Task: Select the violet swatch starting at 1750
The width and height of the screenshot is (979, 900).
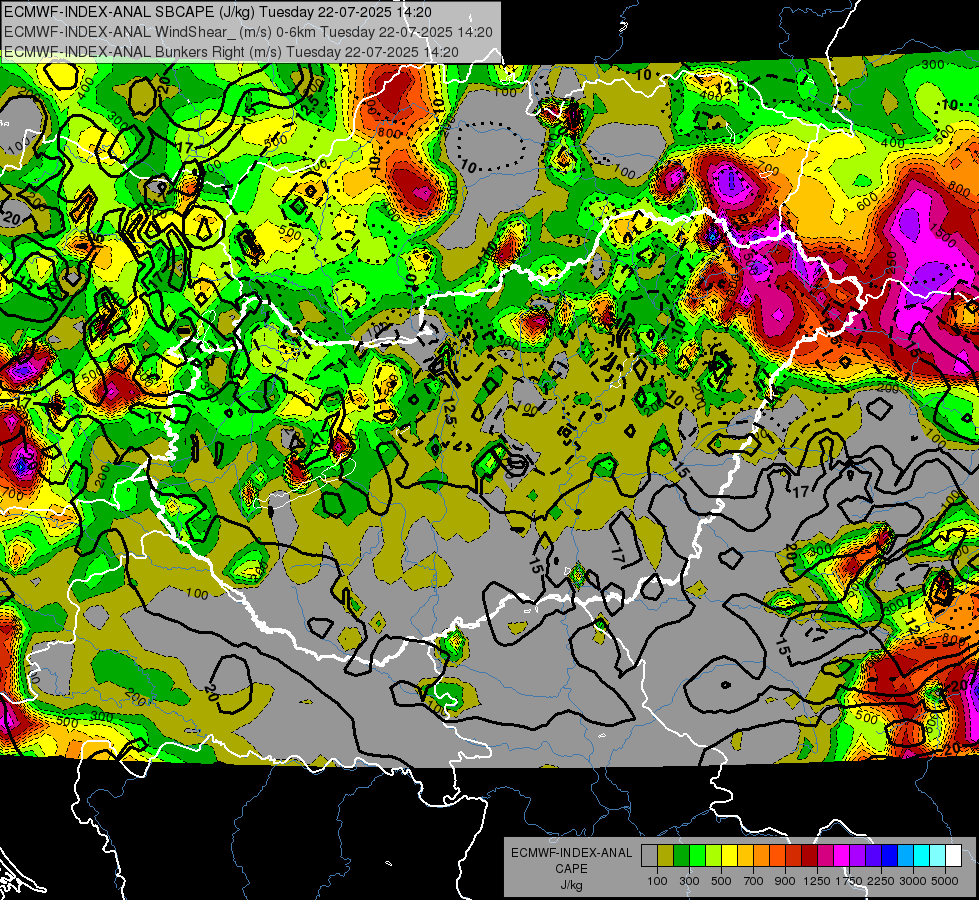Action: (x=857, y=856)
